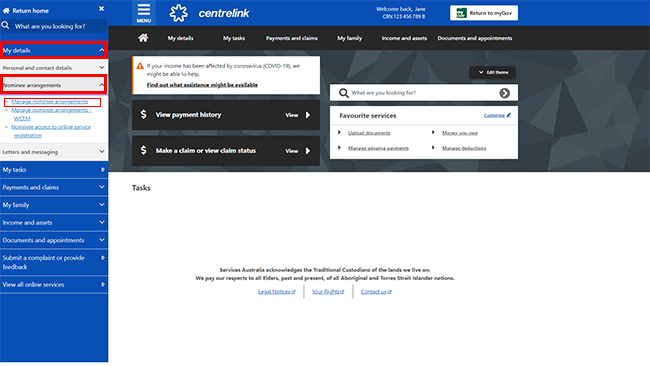Open My family in top navigation
Viewport: 650px width, 366px height.
coord(349,38)
